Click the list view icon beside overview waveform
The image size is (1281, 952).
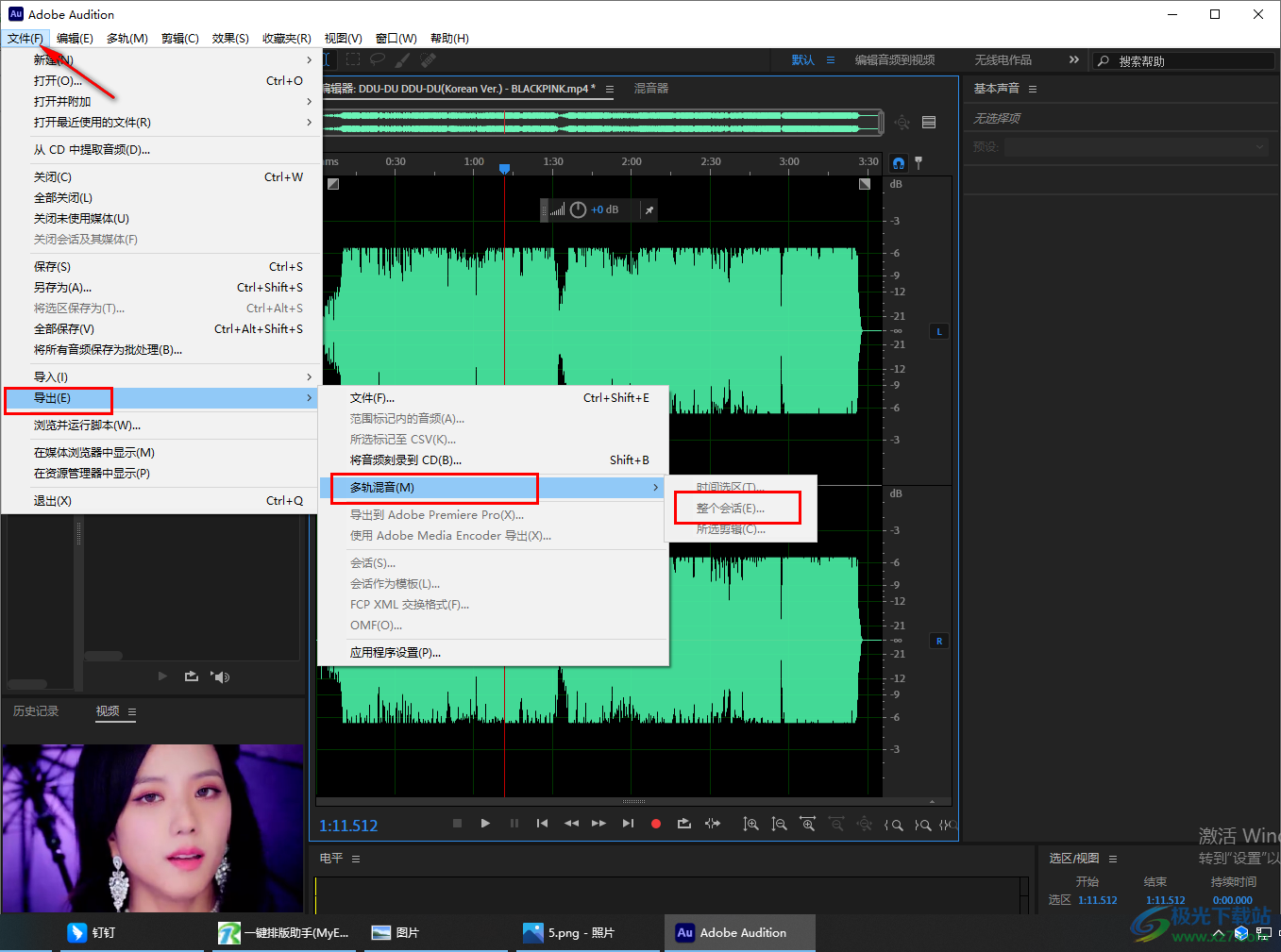pos(929,123)
